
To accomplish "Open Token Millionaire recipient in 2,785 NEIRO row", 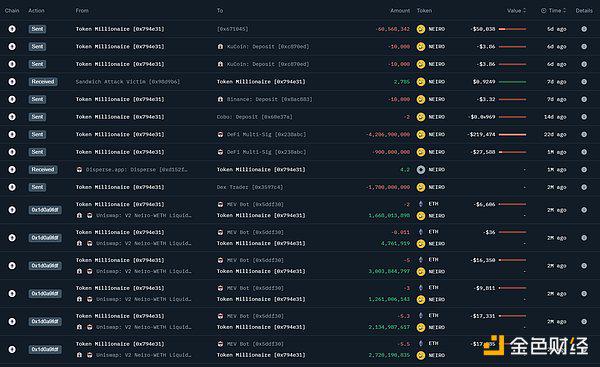I will [261, 82].
